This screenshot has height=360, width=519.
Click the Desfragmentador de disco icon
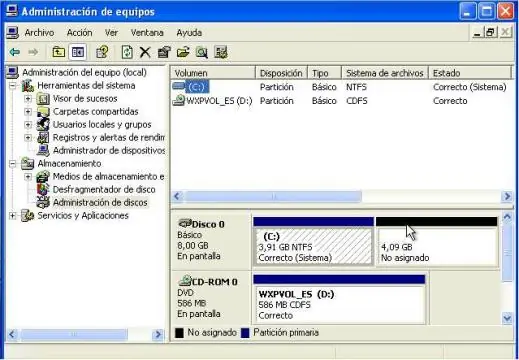coord(43,189)
